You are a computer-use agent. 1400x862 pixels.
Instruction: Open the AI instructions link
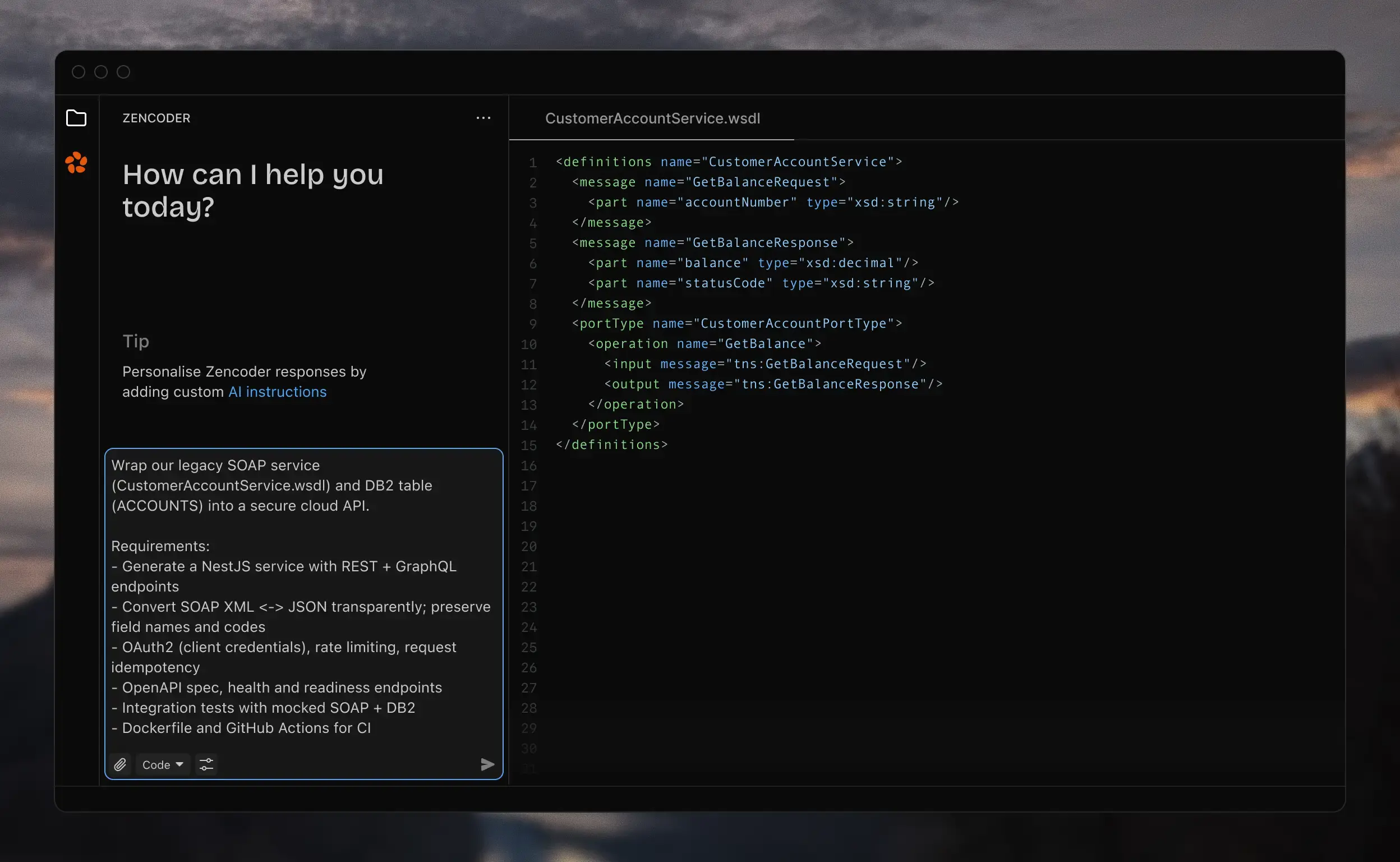point(278,392)
